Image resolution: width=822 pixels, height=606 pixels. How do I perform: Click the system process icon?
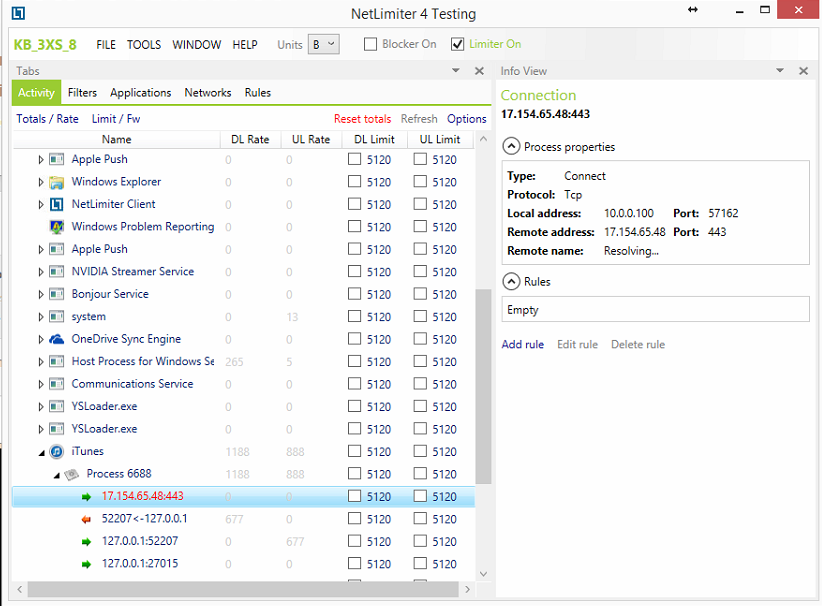[x=57, y=317]
